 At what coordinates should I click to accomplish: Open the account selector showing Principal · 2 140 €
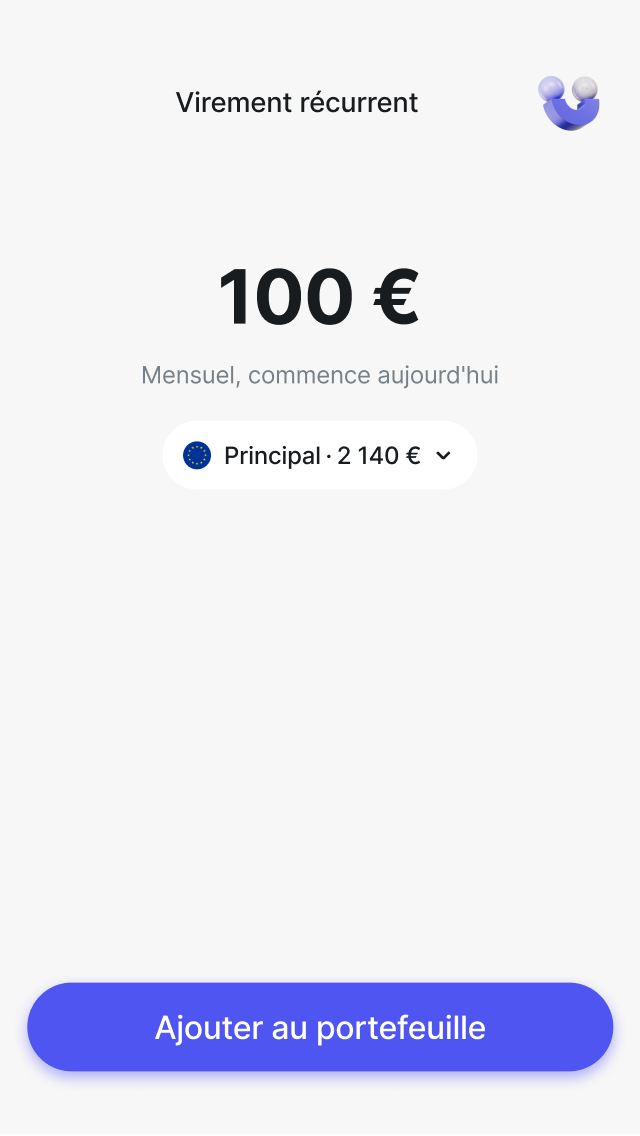(x=320, y=455)
